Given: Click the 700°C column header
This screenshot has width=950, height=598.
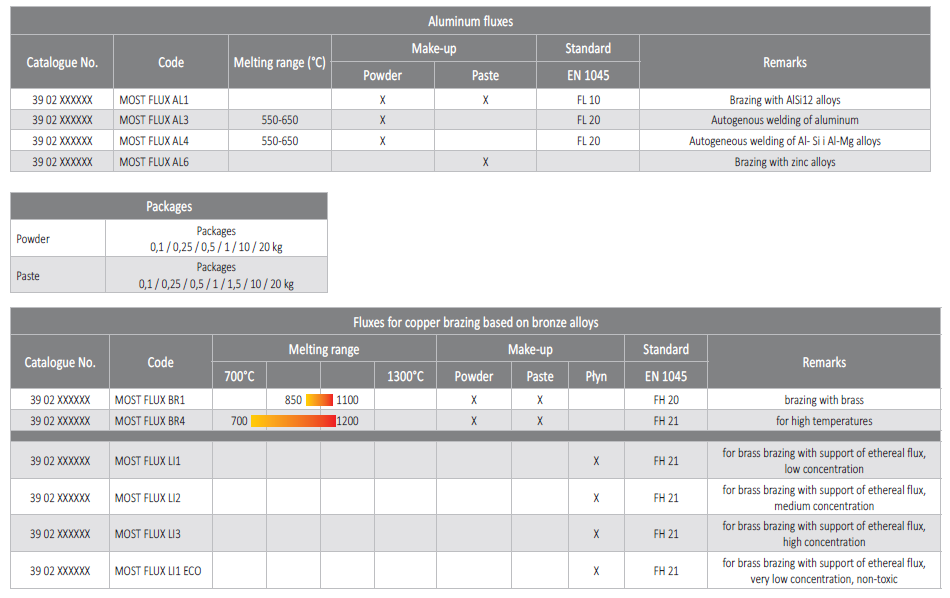Looking at the screenshot, I should click(239, 376).
